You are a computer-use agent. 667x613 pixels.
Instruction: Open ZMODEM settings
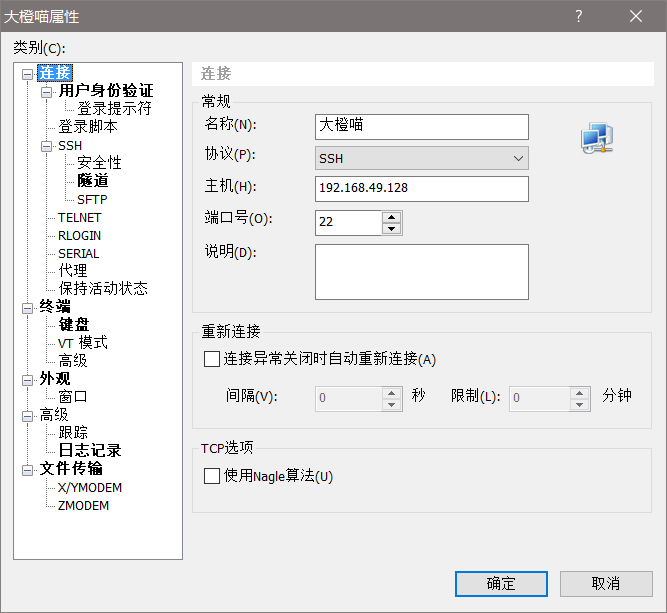click(x=83, y=505)
